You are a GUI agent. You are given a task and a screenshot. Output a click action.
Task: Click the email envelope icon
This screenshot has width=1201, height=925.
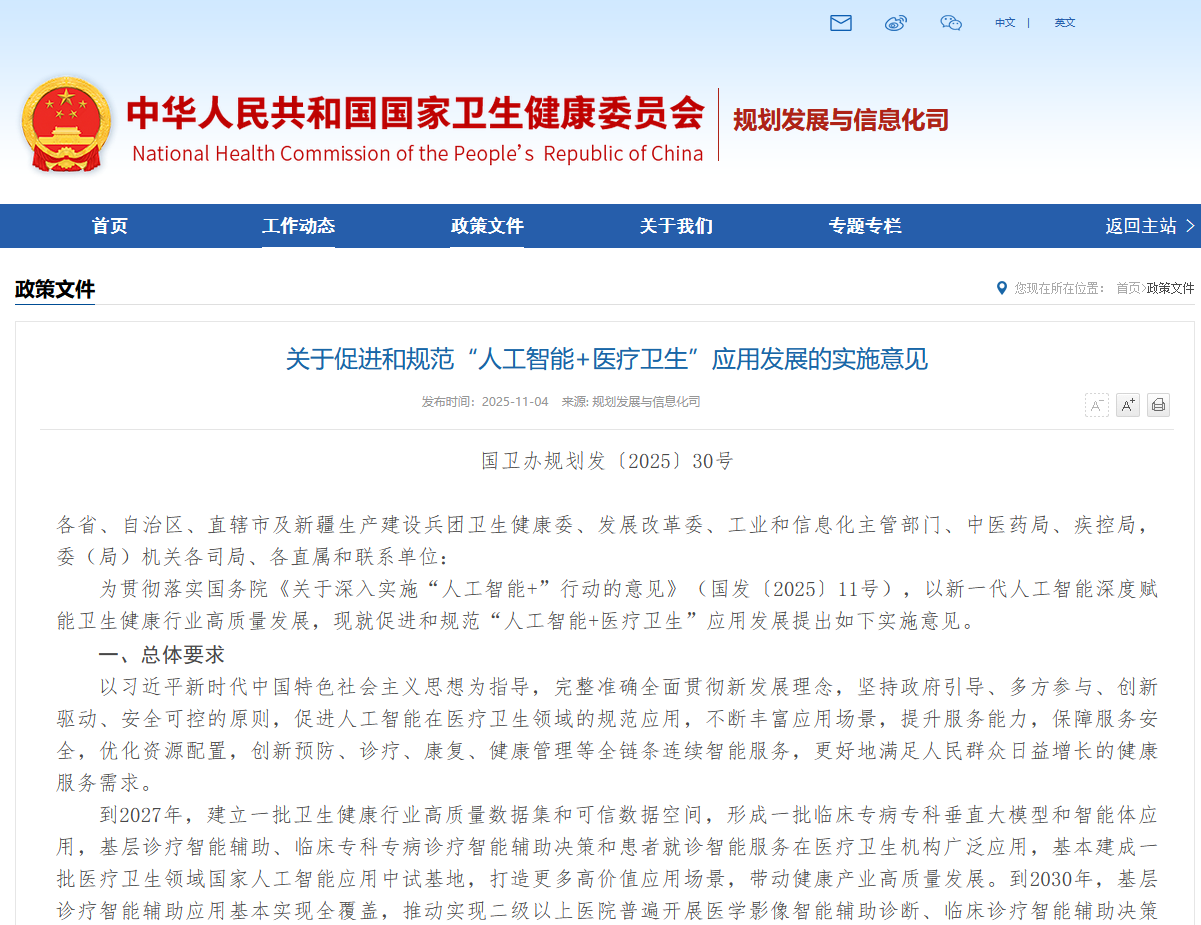(841, 23)
